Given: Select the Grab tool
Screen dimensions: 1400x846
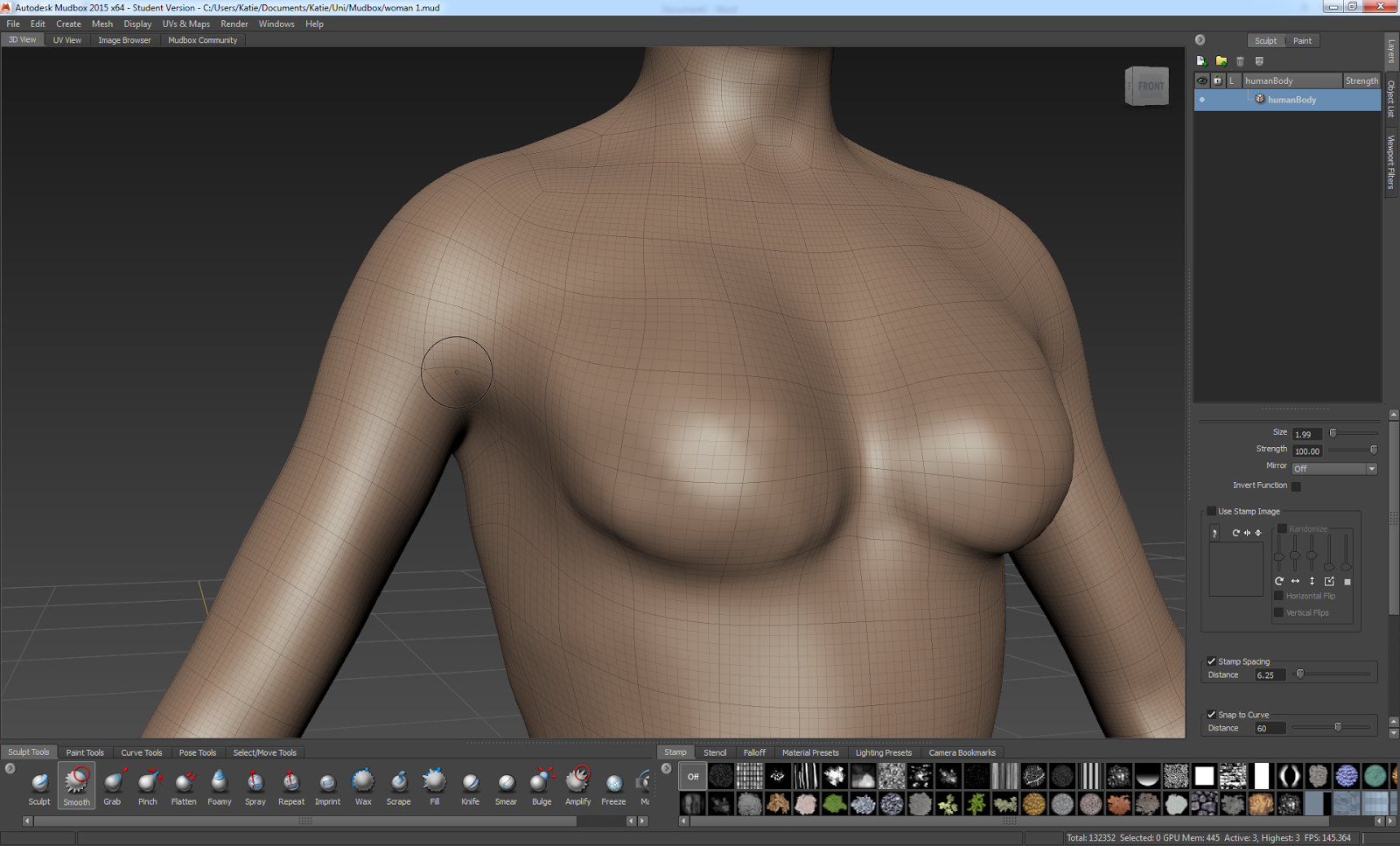Looking at the screenshot, I should point(113,787).
